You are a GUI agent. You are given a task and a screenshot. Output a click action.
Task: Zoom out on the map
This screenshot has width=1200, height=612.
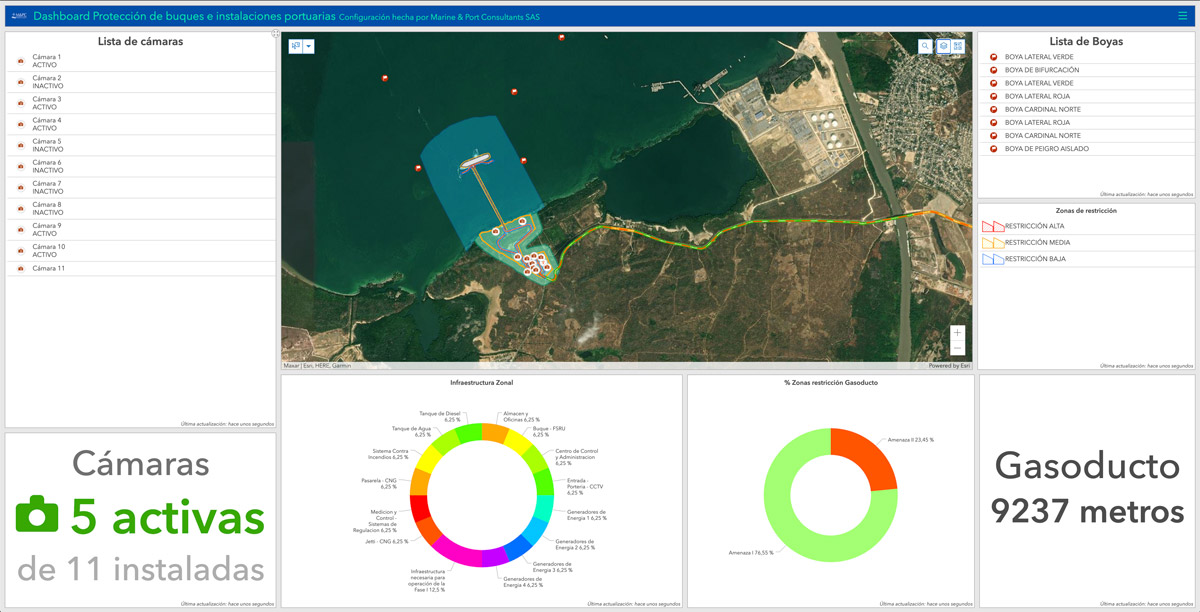957,348
